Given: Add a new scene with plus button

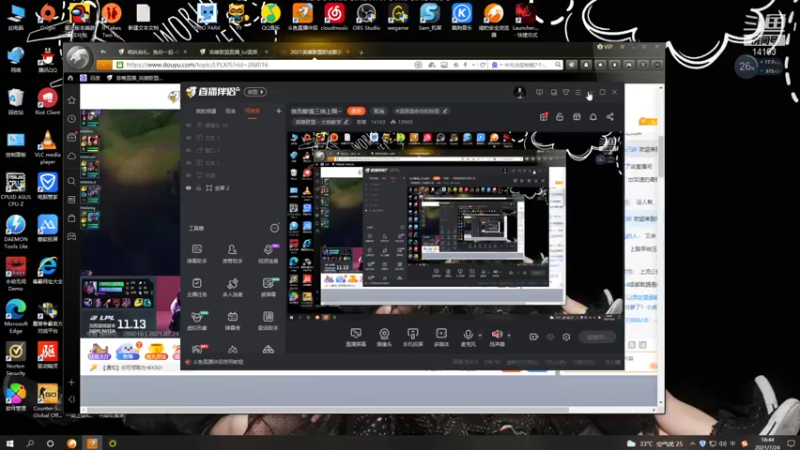Looking at the screenshot, I should point(279,111).
